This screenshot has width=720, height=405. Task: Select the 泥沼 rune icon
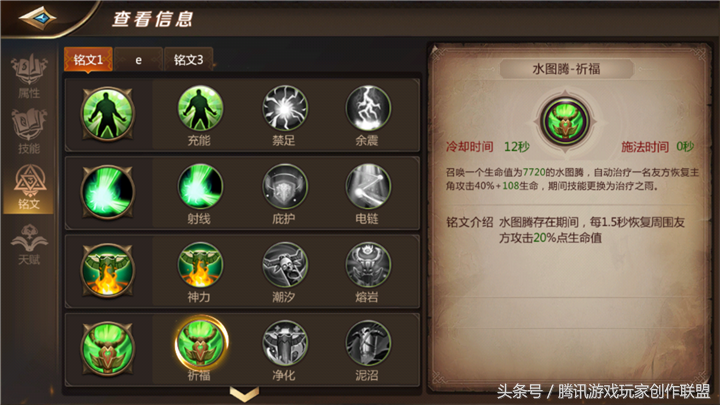[x=368, y=343]
